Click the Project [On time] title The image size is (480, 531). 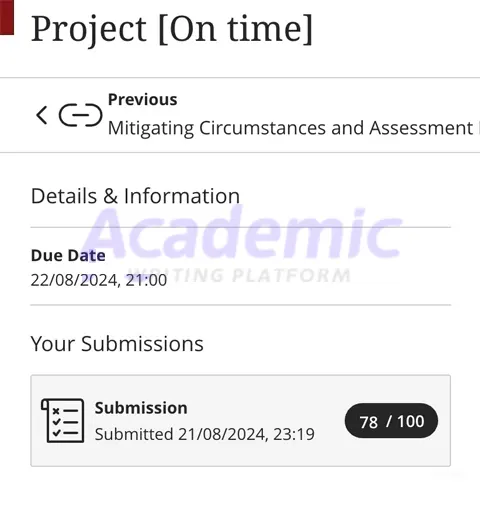click(172, 29)
